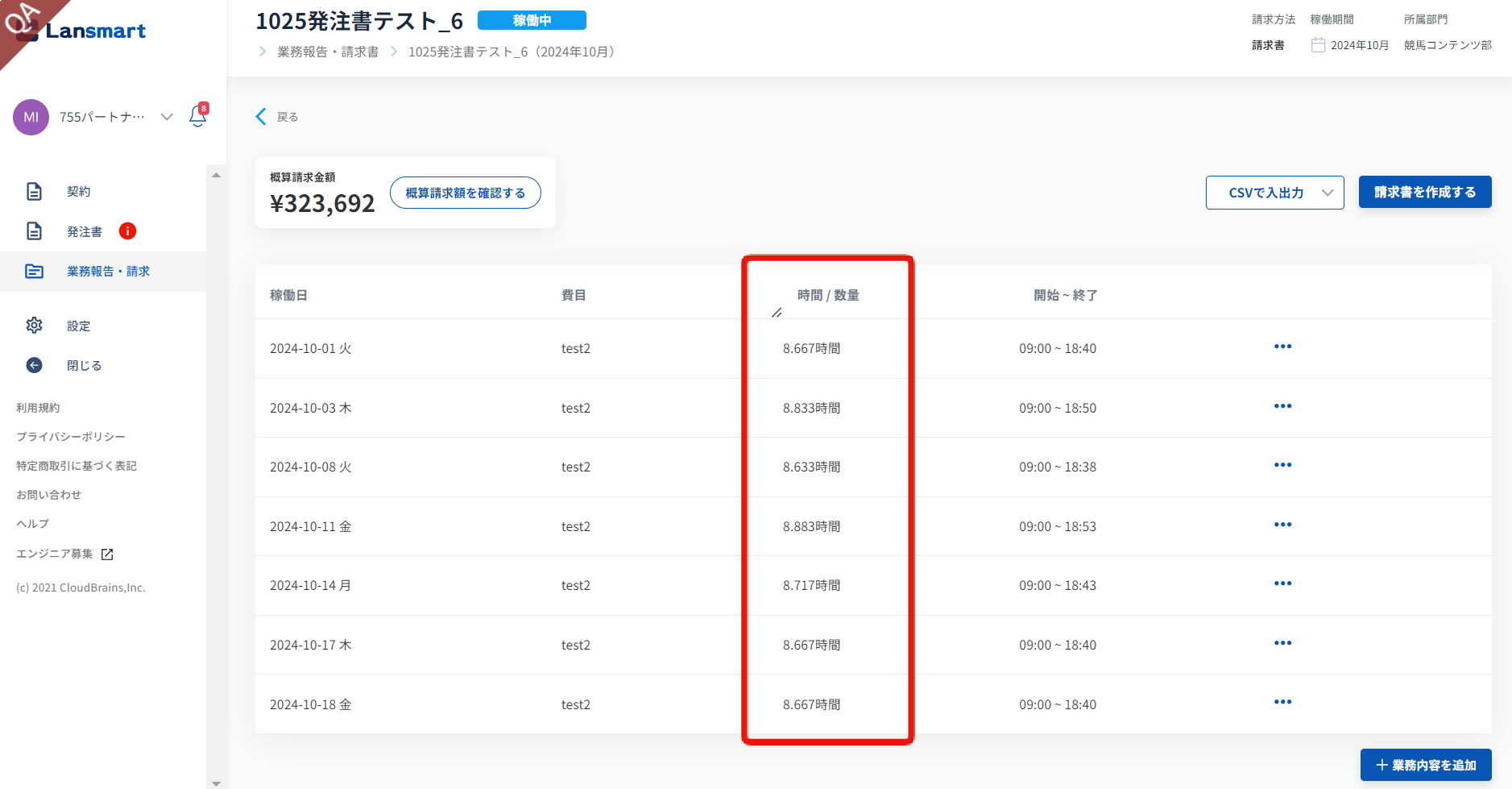
Task: Click the 業務報告・請求書 breadcrumb
Action: (328, 52)
